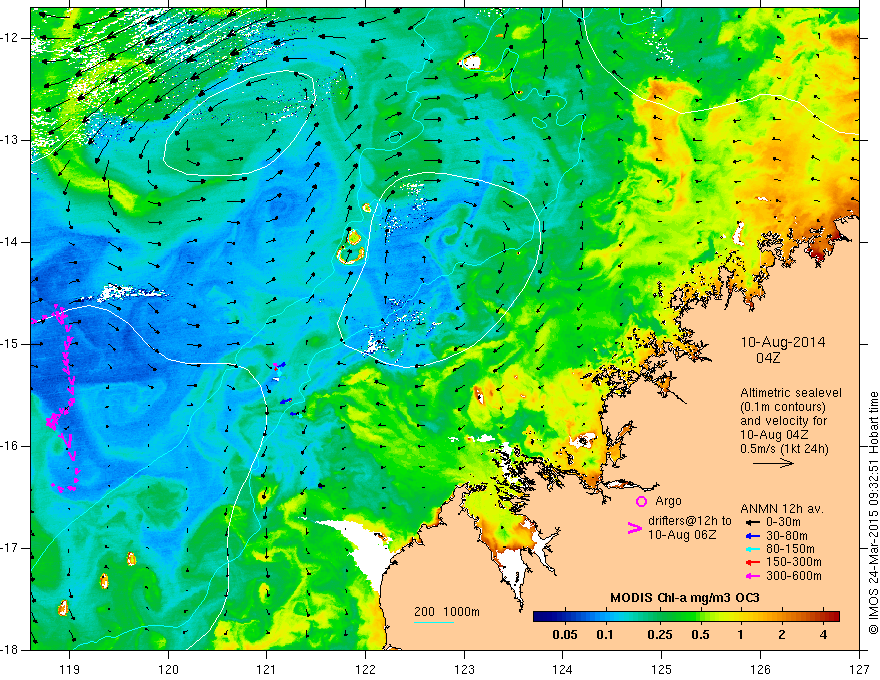Click the '0.05' color bar tick label
The height and width of the screenshot is (680, 880).
pos(565,635)
